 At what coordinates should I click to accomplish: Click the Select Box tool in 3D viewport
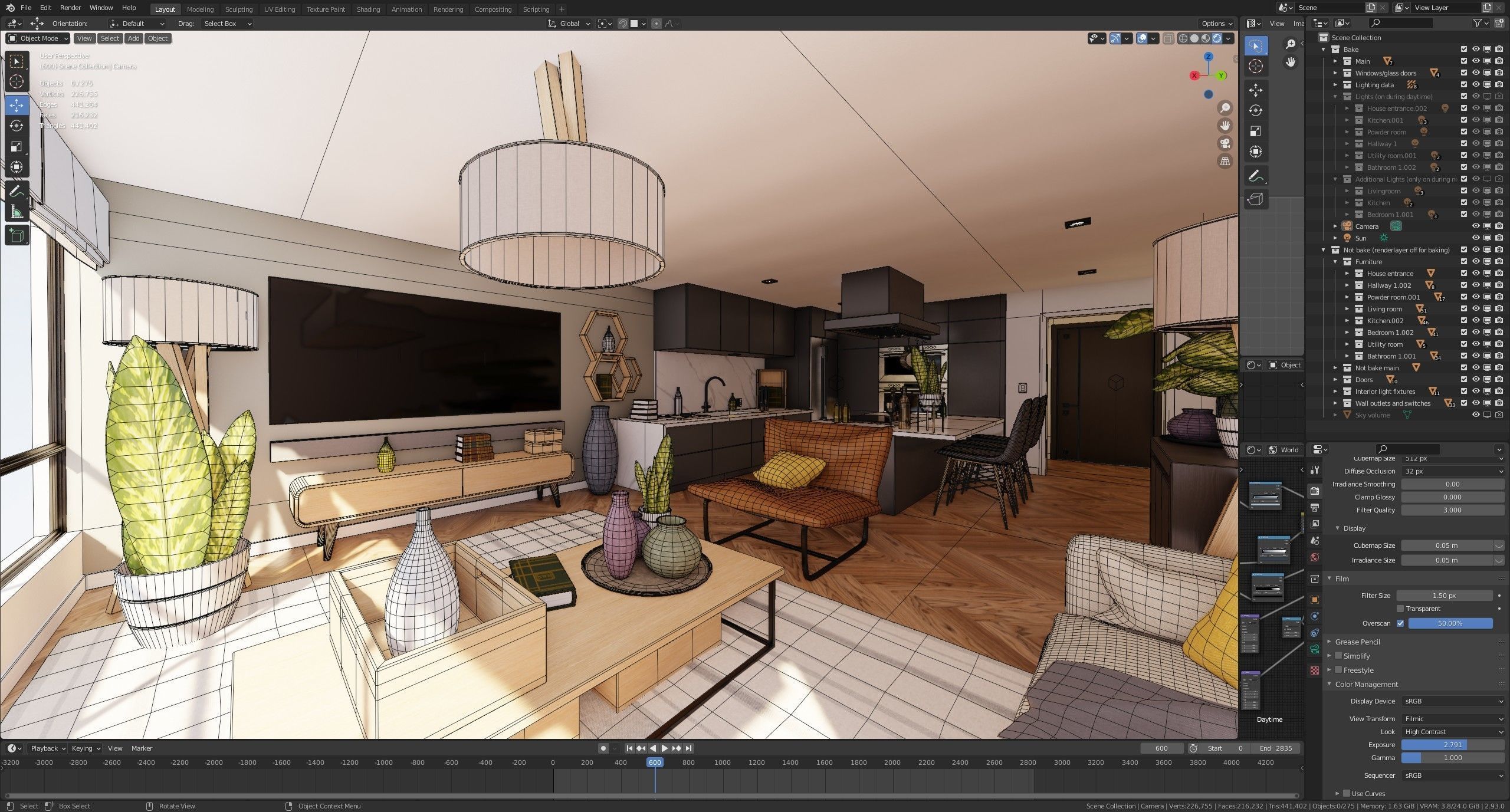(17, 61)
